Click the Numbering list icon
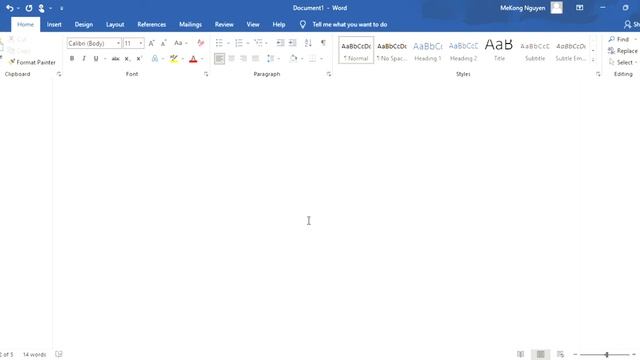The image size is (640, 360). [x=239, y=43]
